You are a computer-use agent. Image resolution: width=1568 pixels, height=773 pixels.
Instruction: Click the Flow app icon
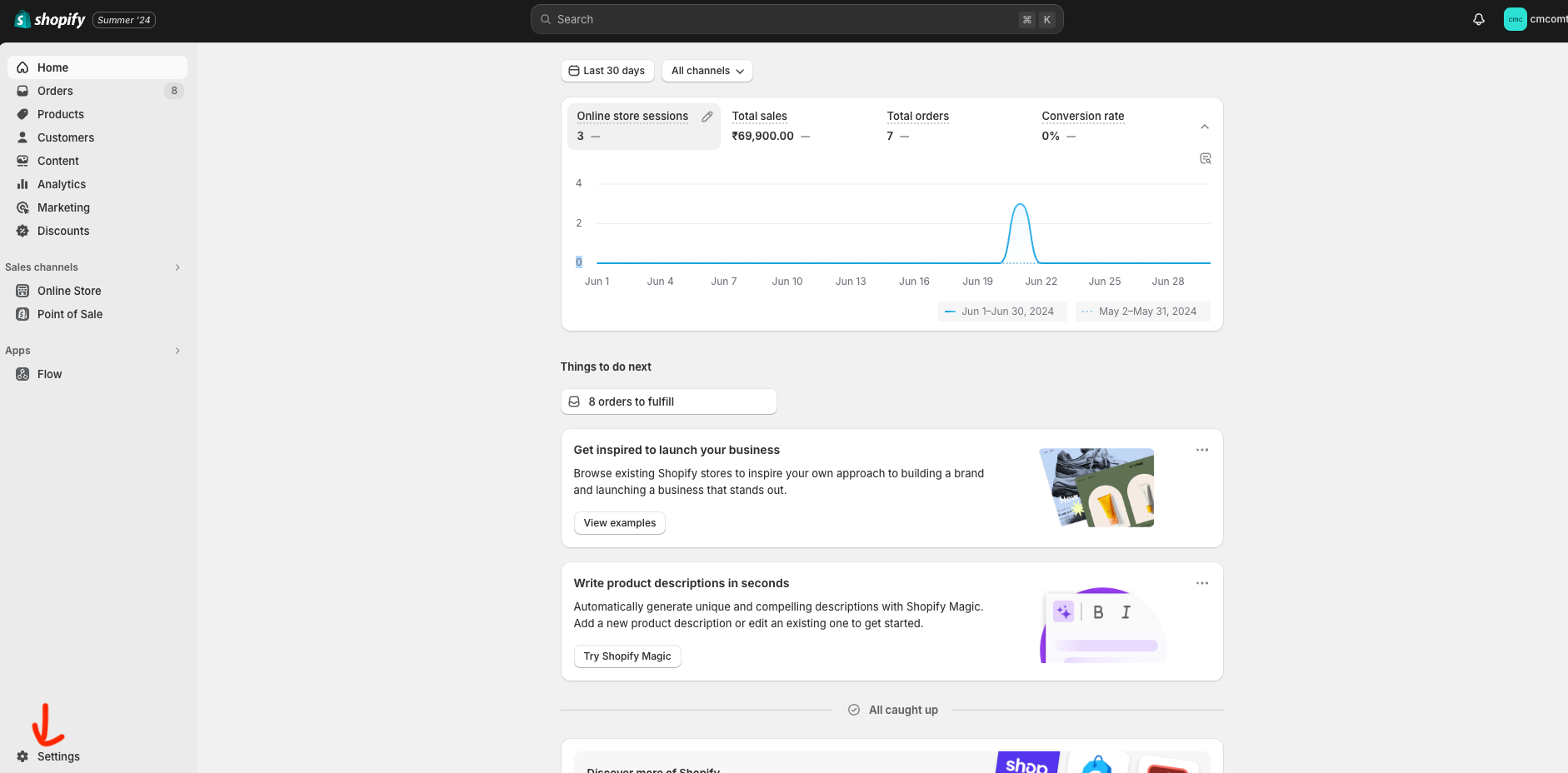(x=22, y=374)
